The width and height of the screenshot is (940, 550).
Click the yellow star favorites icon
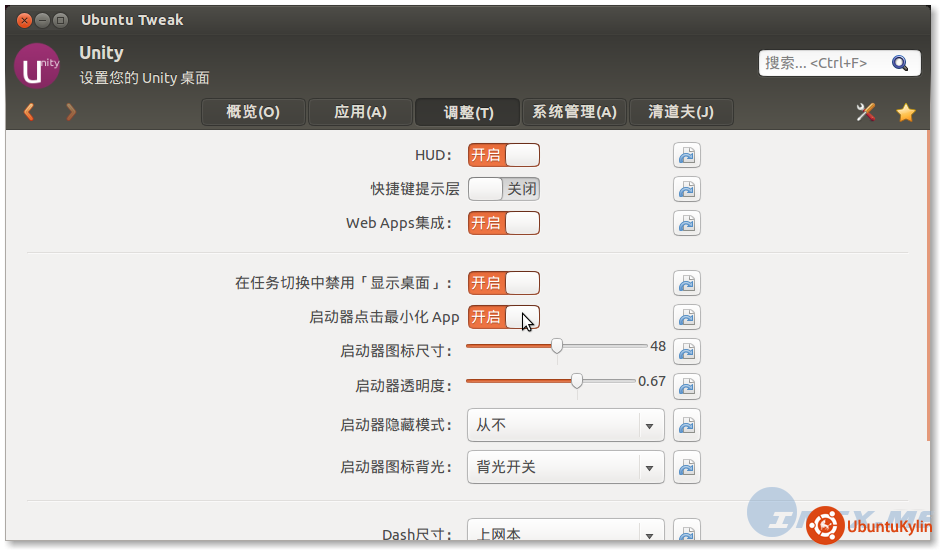point(906,112)
